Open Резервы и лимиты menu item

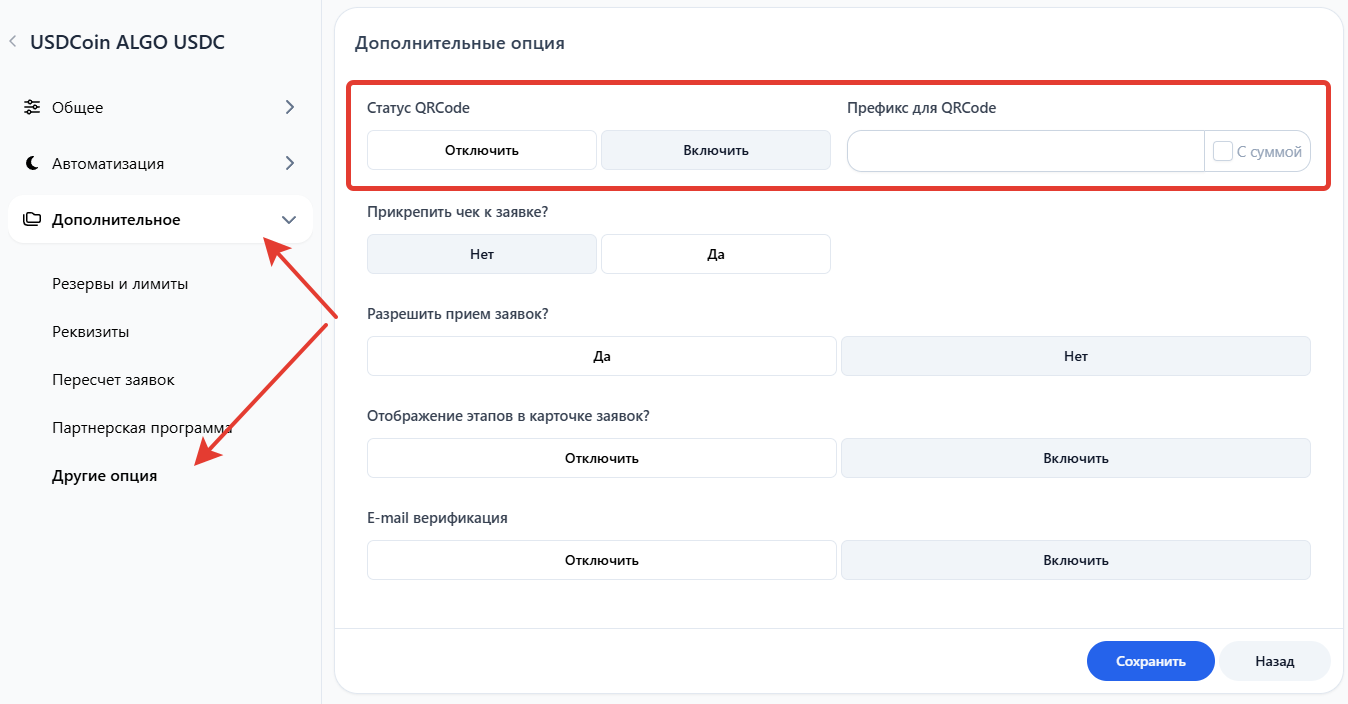[x=120, y=284]
